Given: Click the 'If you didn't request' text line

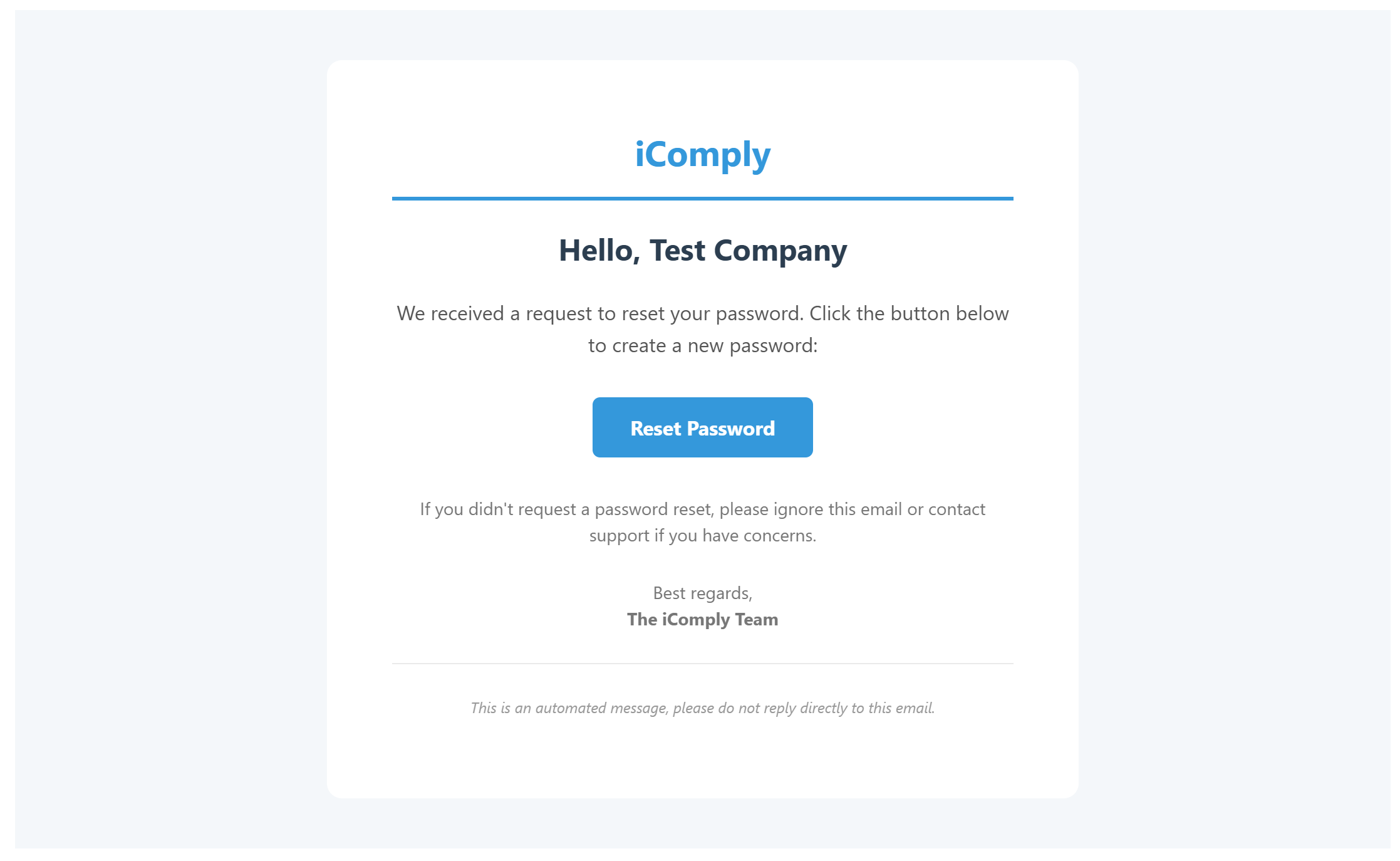Looking at the screenshot, I should [702, 509].
